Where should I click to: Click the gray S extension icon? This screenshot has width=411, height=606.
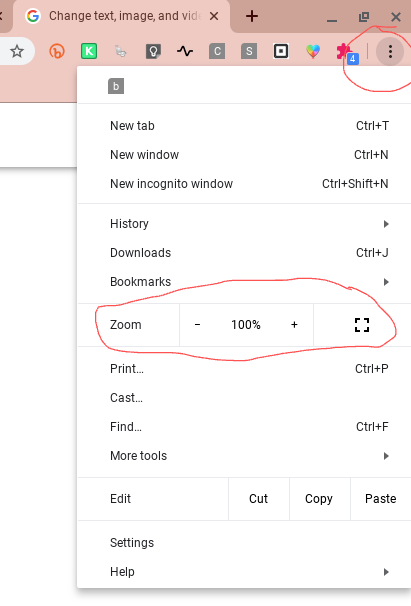pos(249,51)
